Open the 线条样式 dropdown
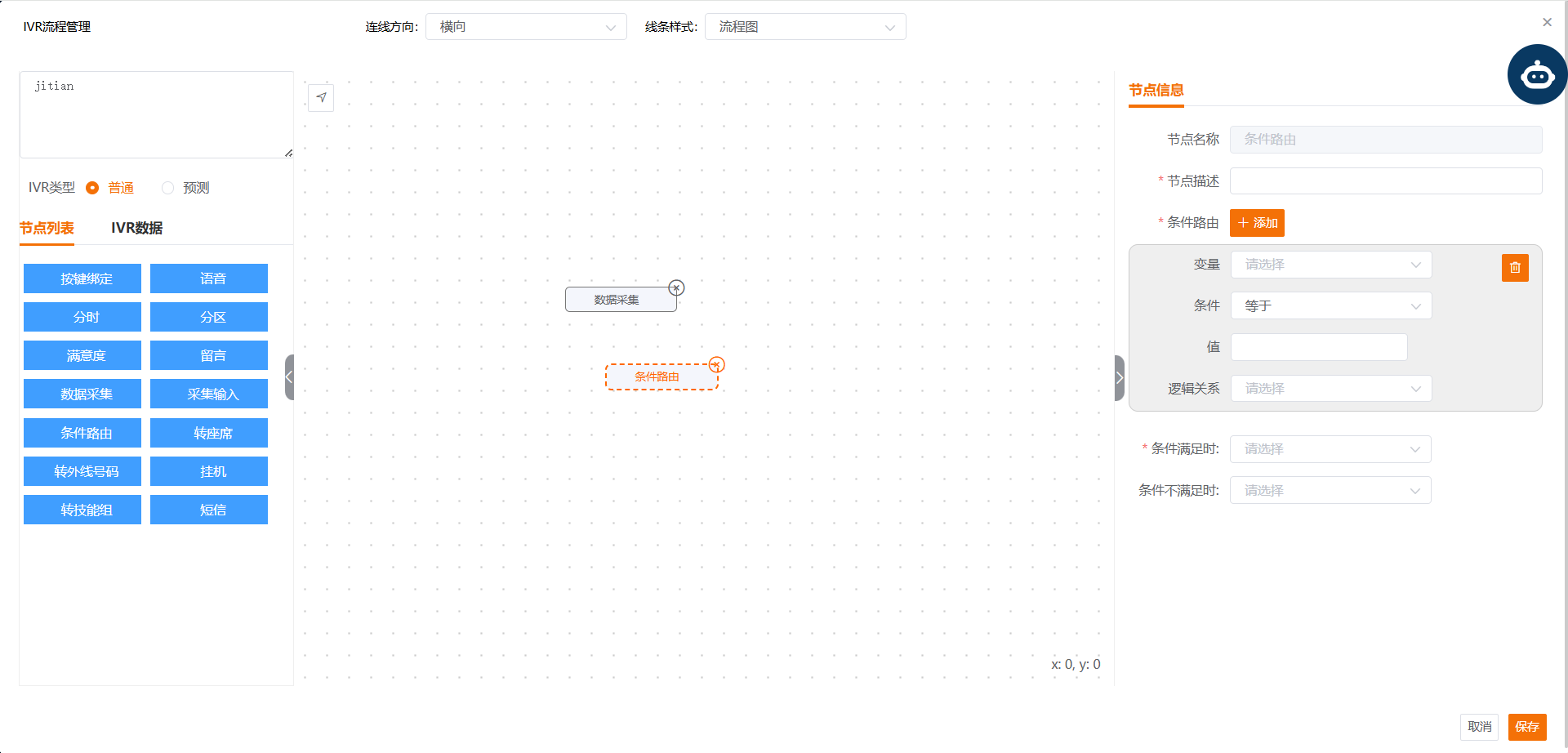The height and width of the screenshot is (753, 1568). tap(805, 27)
